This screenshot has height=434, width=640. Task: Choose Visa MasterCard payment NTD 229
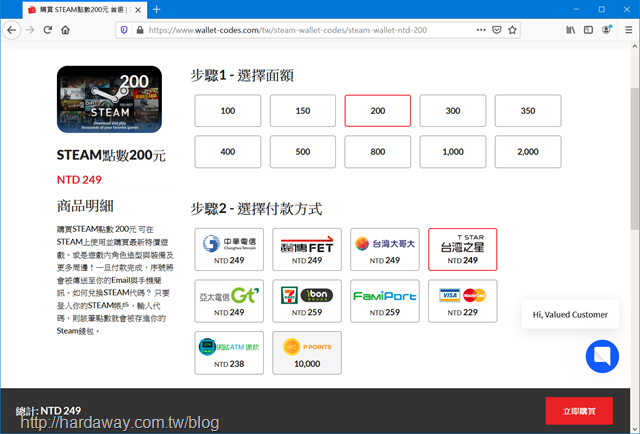[x=462, y=301]
